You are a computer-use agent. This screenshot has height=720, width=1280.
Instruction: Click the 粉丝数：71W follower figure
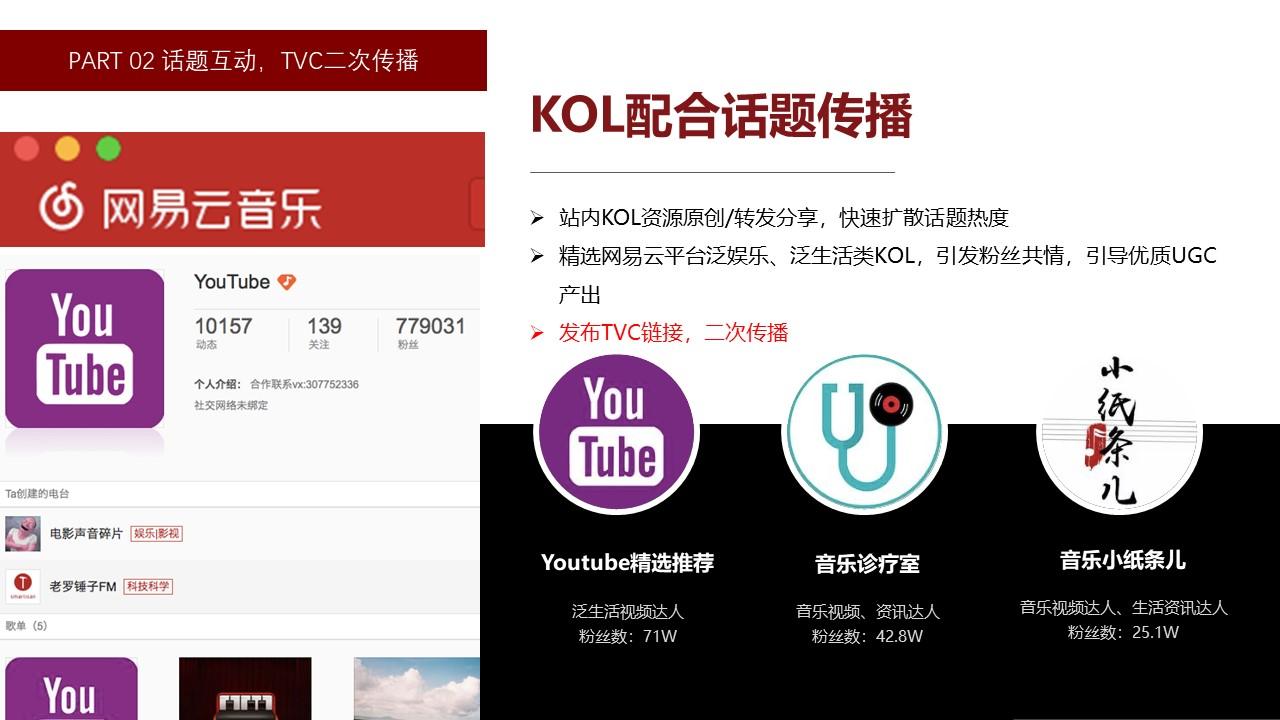(628, 636)
